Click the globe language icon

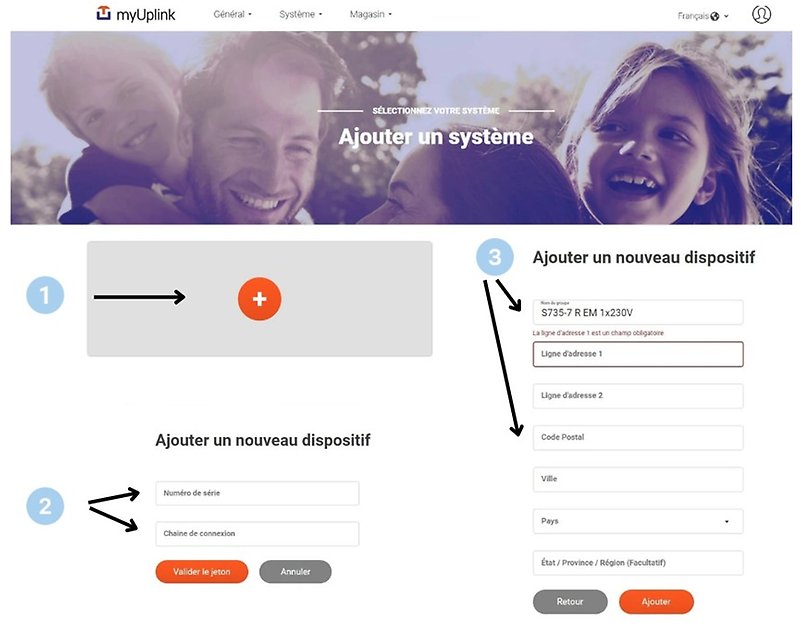tap(715, 16)
